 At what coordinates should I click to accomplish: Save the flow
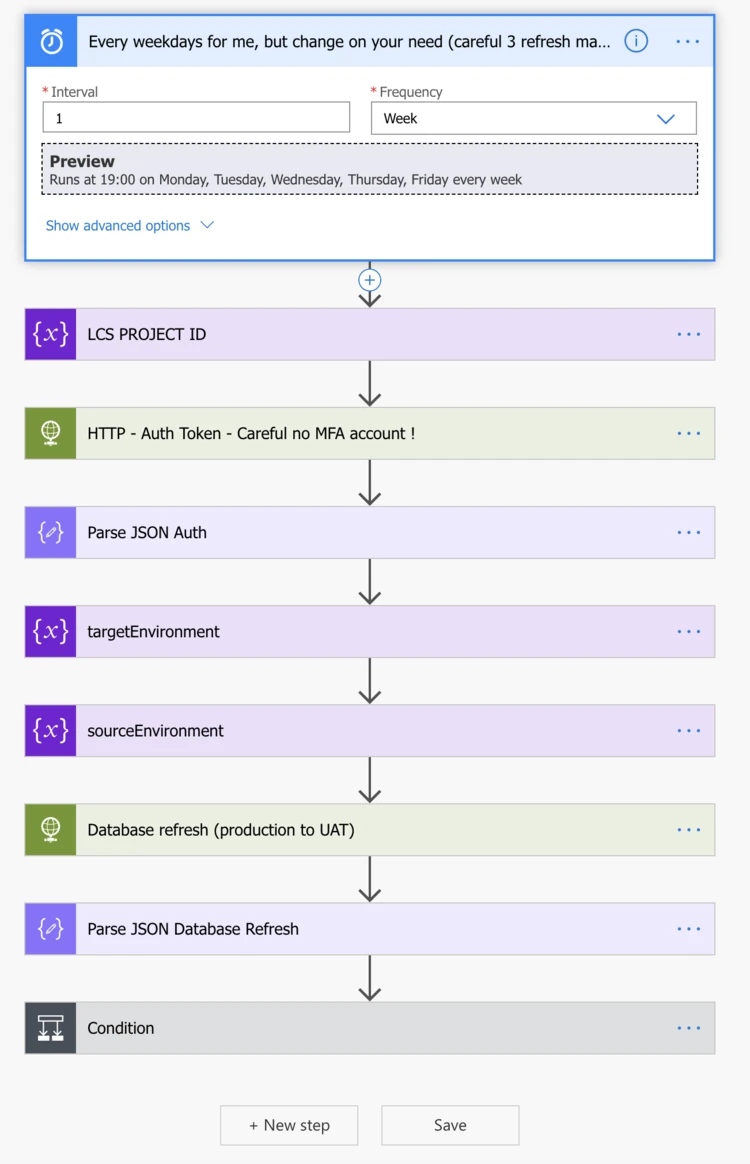[x=450, y=1125]
